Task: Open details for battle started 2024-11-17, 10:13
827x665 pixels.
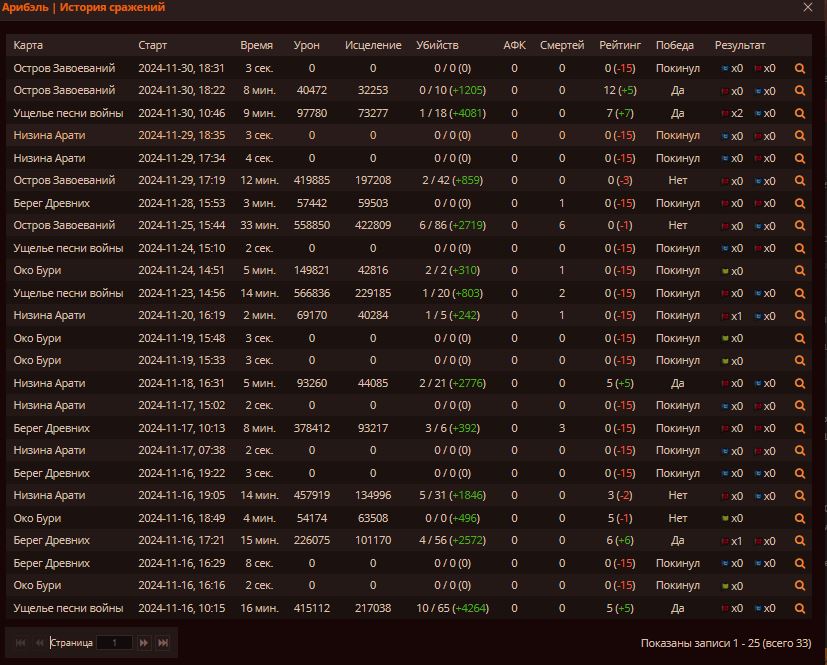Action: tap(800, 428)
